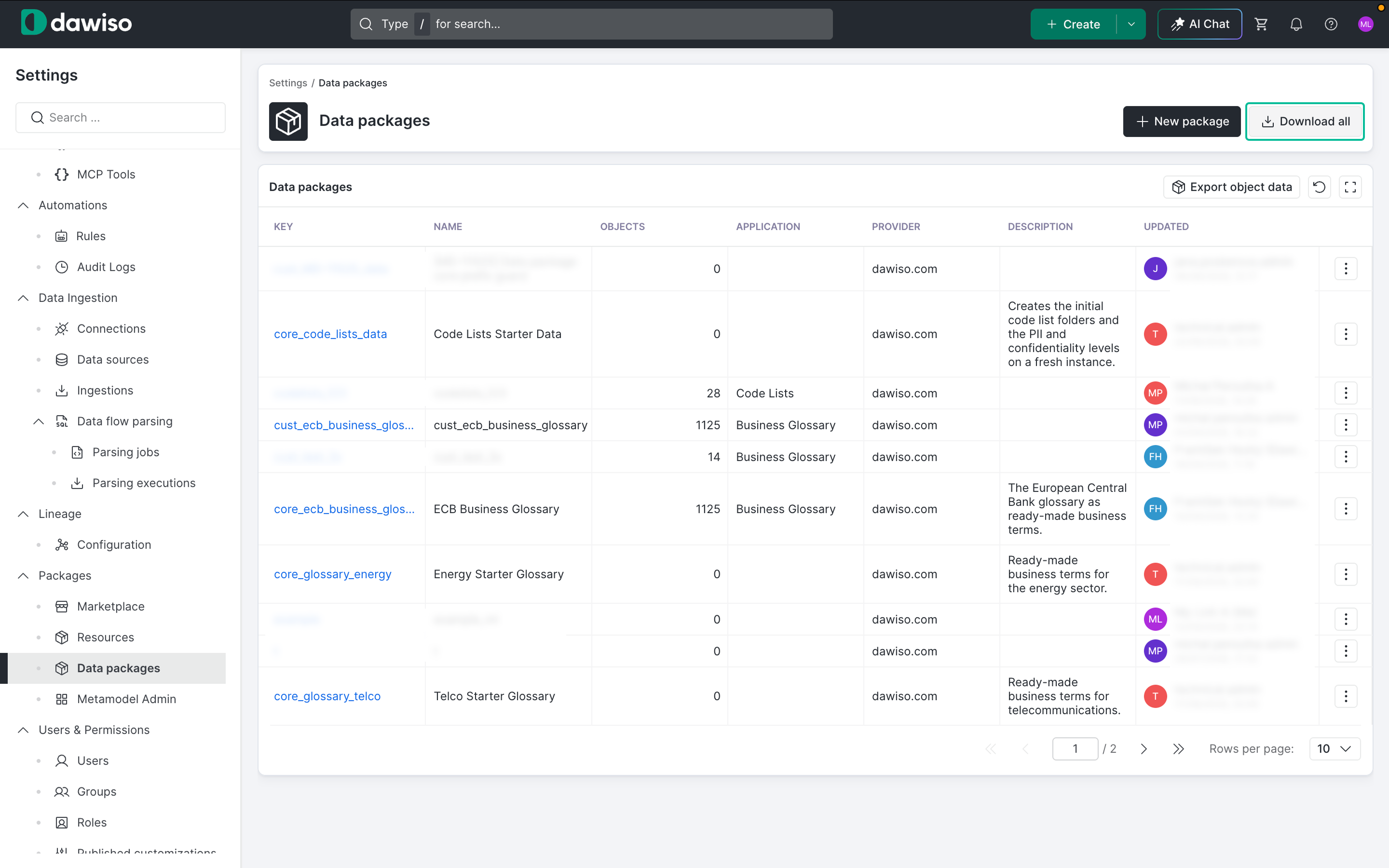Open row actions for first table row
1389x868 pixels.
(1346, 269)
